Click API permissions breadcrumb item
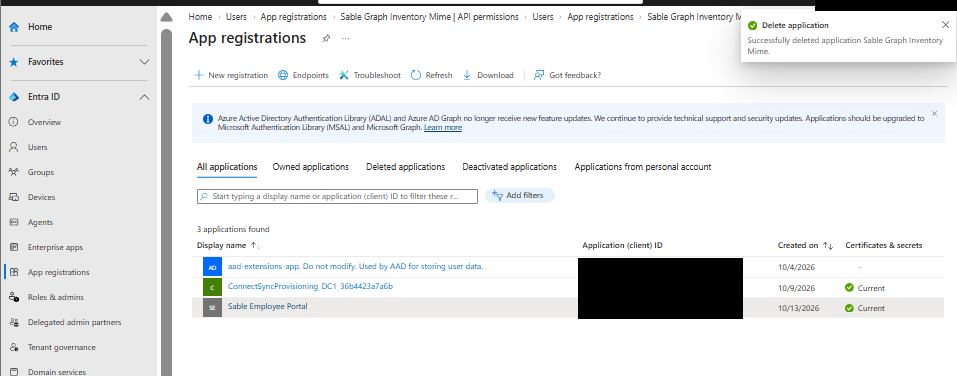This screenshot has height=376, width=957. point(430,17)
